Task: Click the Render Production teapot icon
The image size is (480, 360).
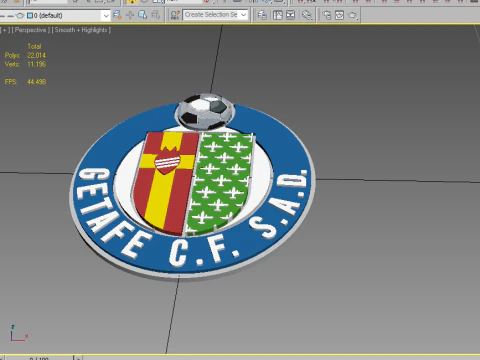Action: [353, 15]
